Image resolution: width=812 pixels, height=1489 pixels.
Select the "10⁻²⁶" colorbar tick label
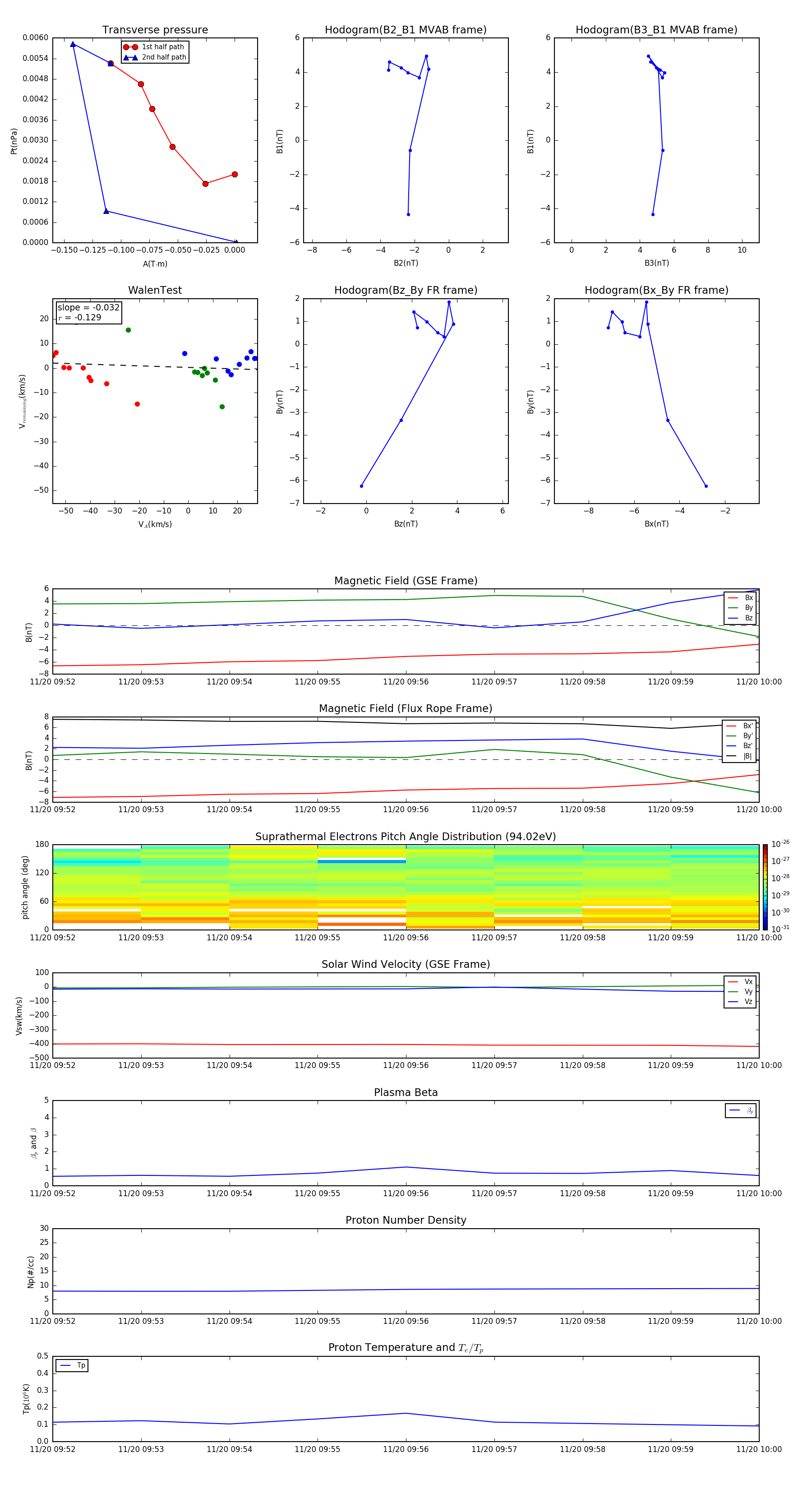(780, 844)
